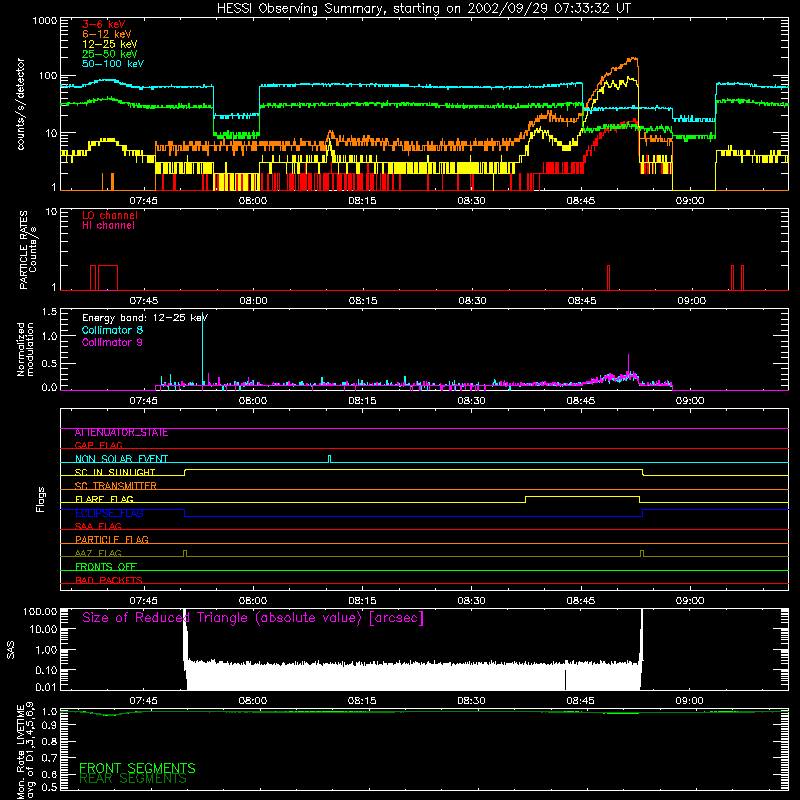Click the REAR SEGMENTS legend entry
The width and height of the screenshot is (800, 800).
tap(133, 779)
